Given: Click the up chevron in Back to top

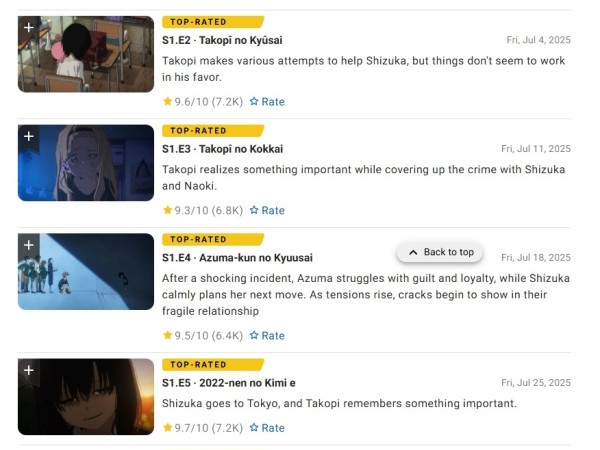Looking at the screenshot, I should point(413,252).
